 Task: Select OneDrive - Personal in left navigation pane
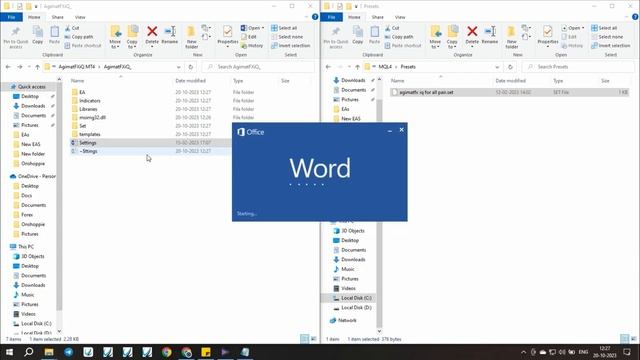(33, 176)
